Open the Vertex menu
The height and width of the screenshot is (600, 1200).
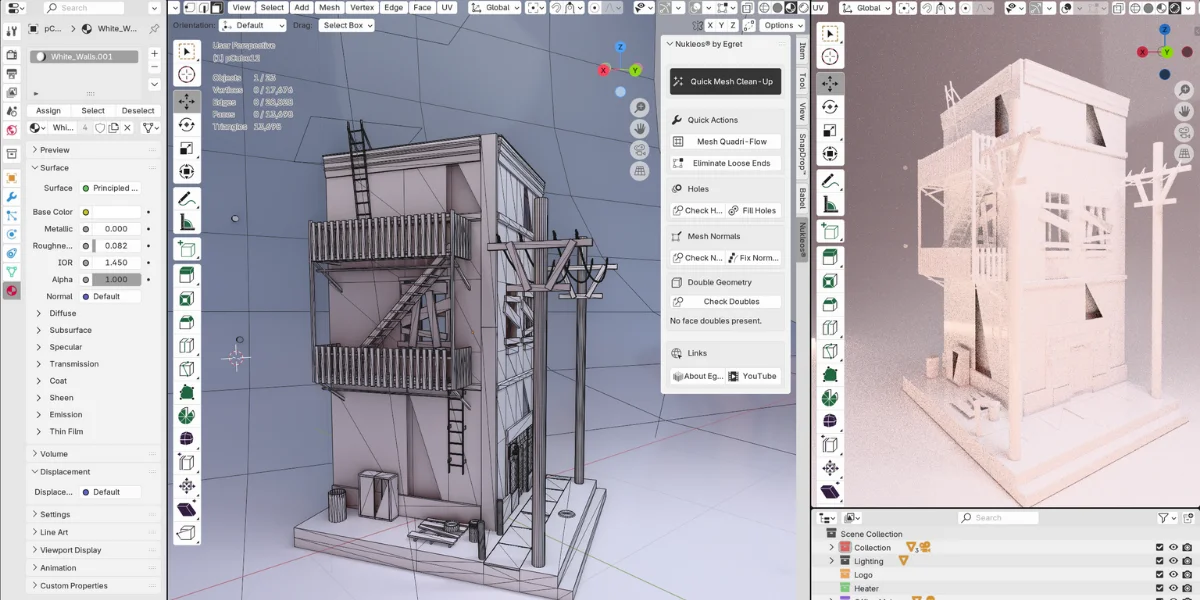[x=364, y=7]
